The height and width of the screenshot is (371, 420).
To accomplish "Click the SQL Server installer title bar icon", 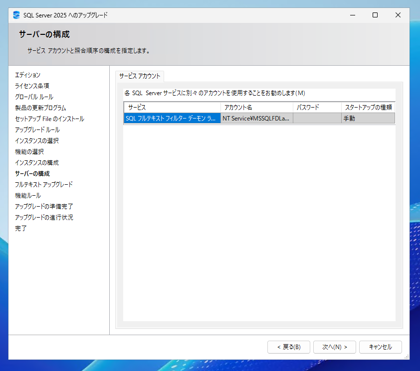I will tap(16, 15).
